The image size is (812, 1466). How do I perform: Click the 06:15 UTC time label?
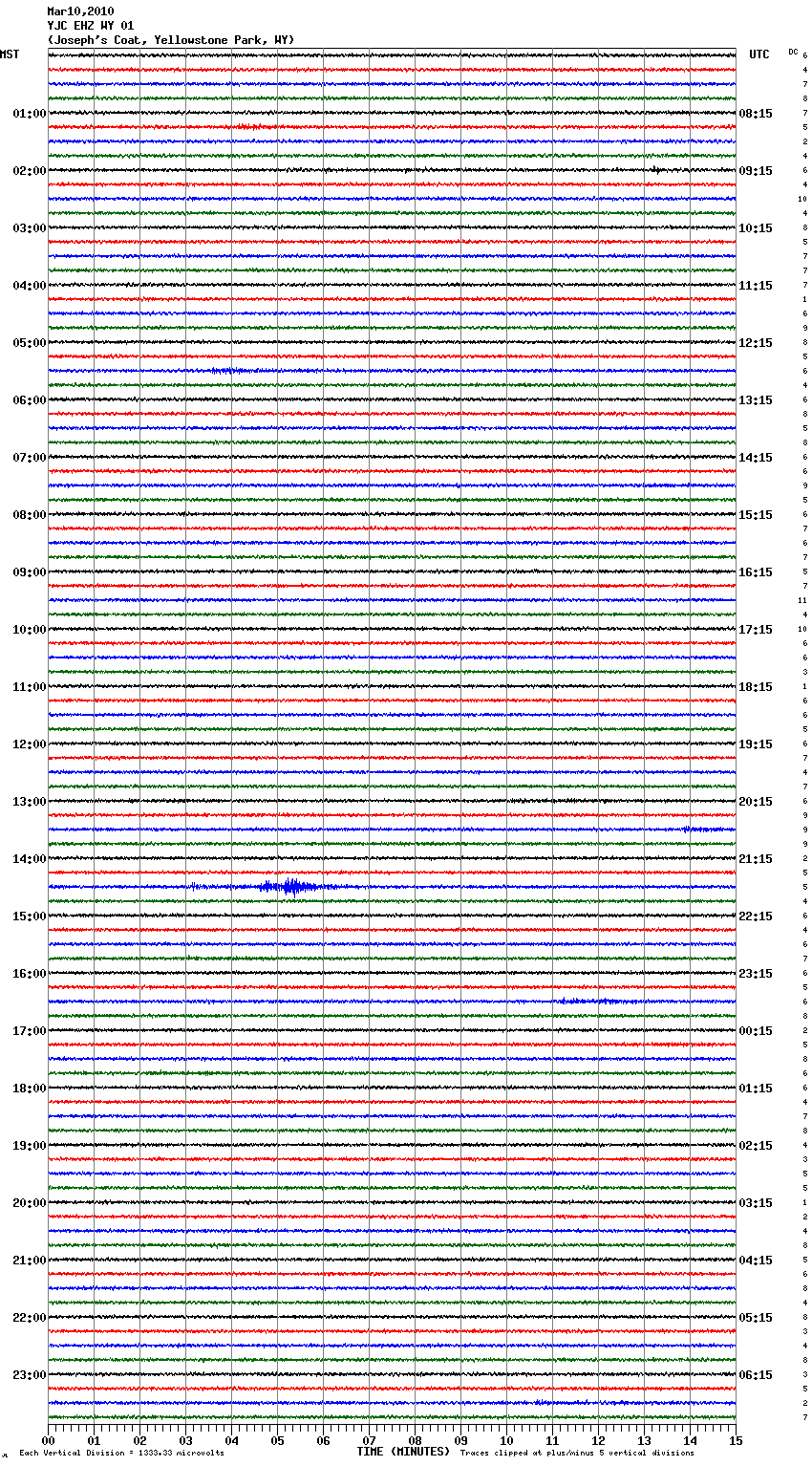(756, 1375)
